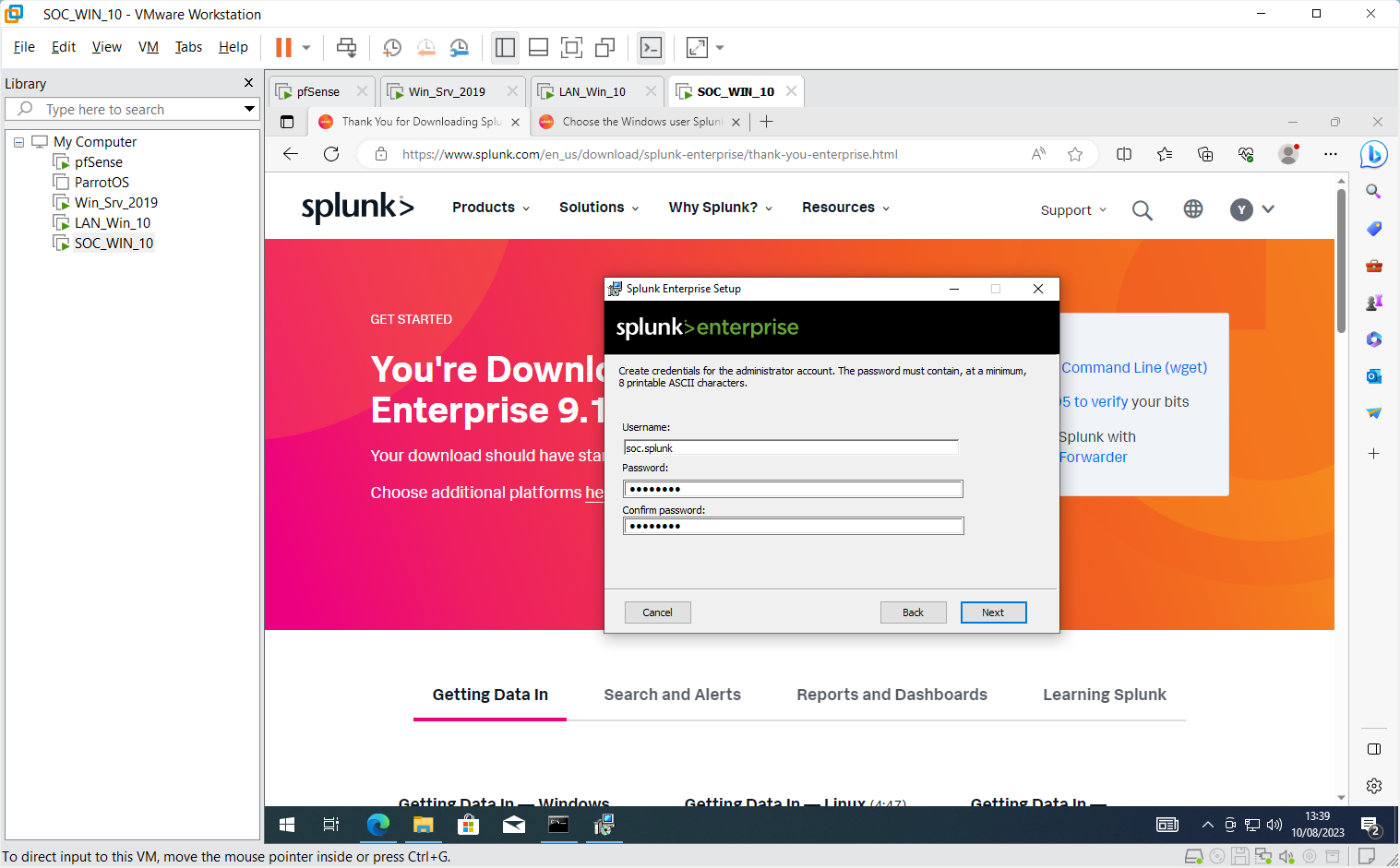
Task: Select the Reports and Dashboards tab
Action: click(891, 695)
